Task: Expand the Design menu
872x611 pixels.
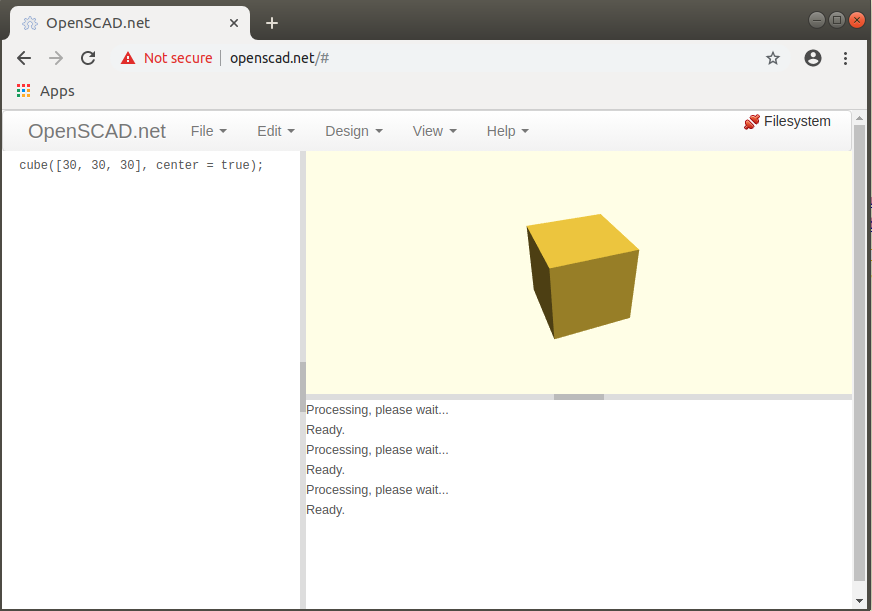Action: point(354,131)
